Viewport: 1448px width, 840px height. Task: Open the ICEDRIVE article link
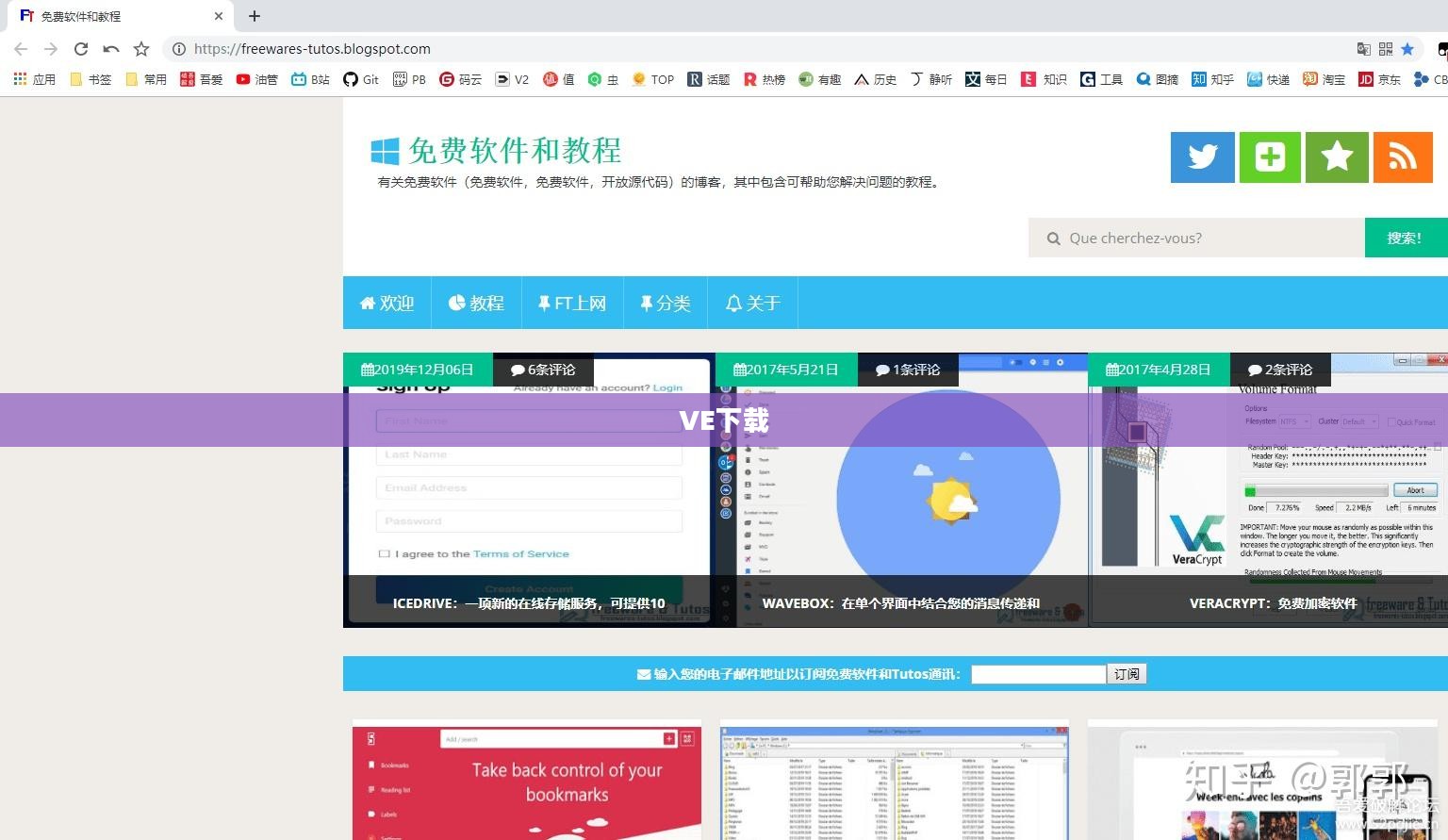pos(529,603)
